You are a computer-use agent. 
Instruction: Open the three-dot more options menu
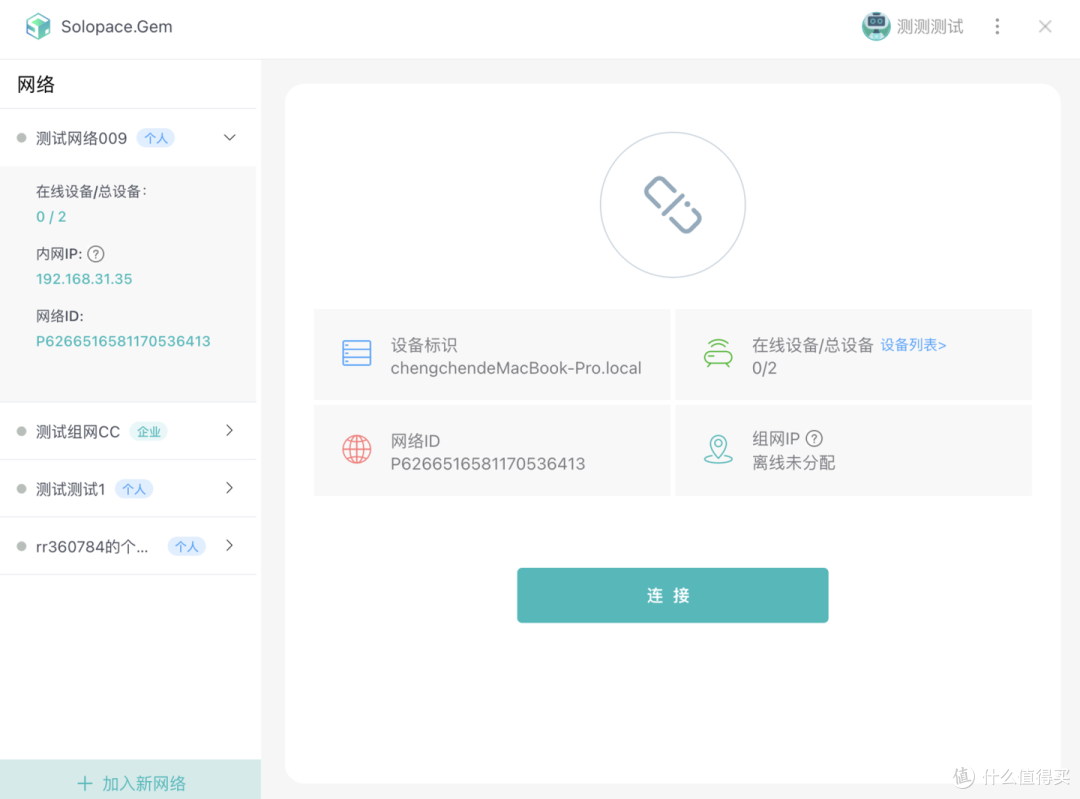pos(997,26)
